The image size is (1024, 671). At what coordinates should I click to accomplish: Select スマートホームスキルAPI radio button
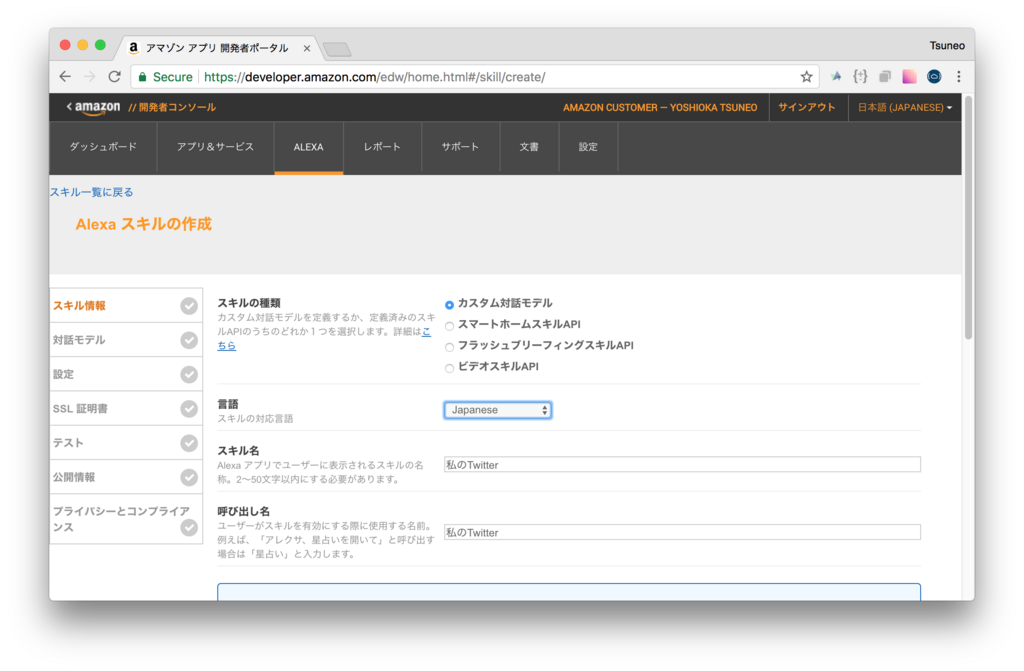pos(449,325)
